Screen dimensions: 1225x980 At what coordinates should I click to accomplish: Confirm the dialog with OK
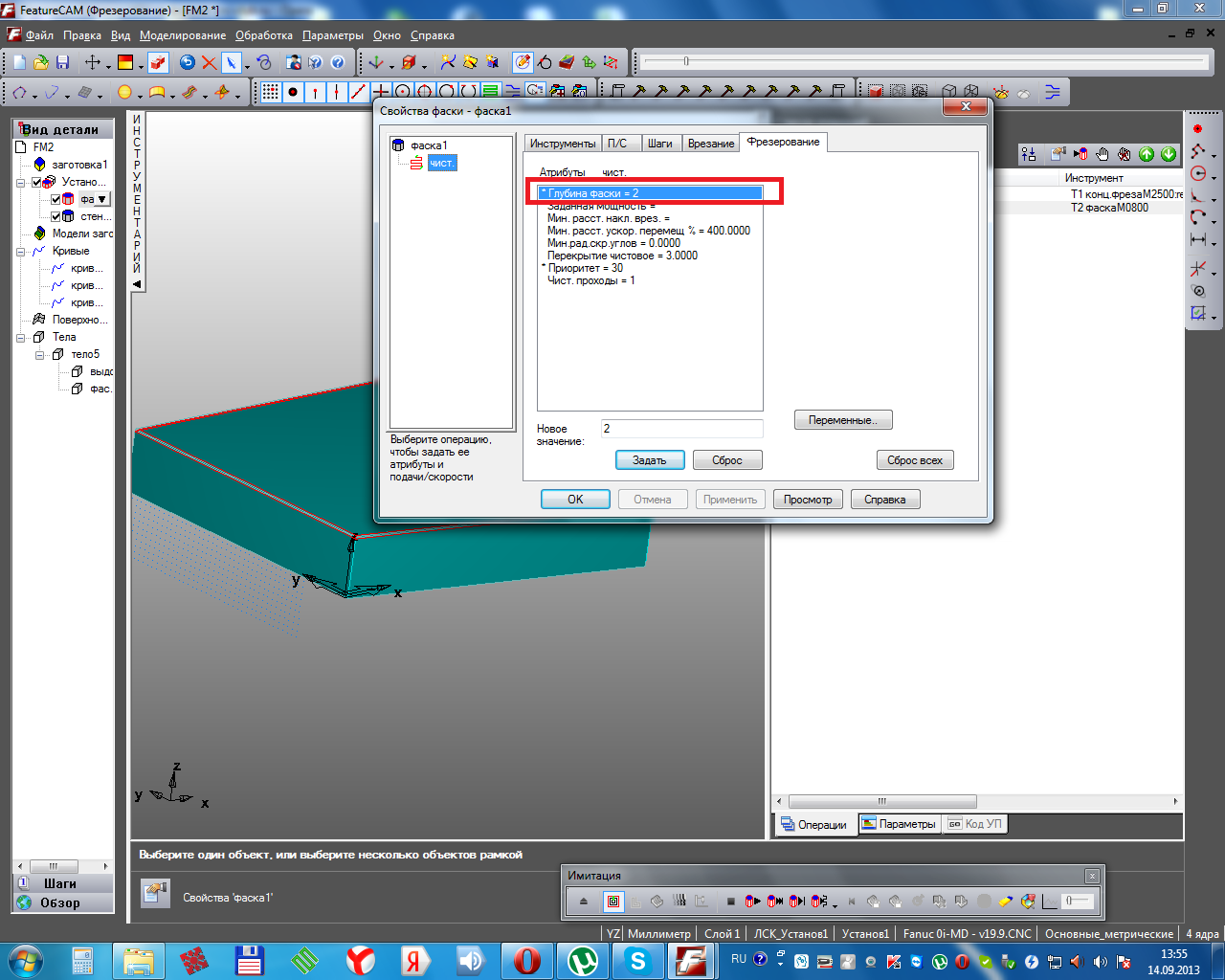pos(575,500)
